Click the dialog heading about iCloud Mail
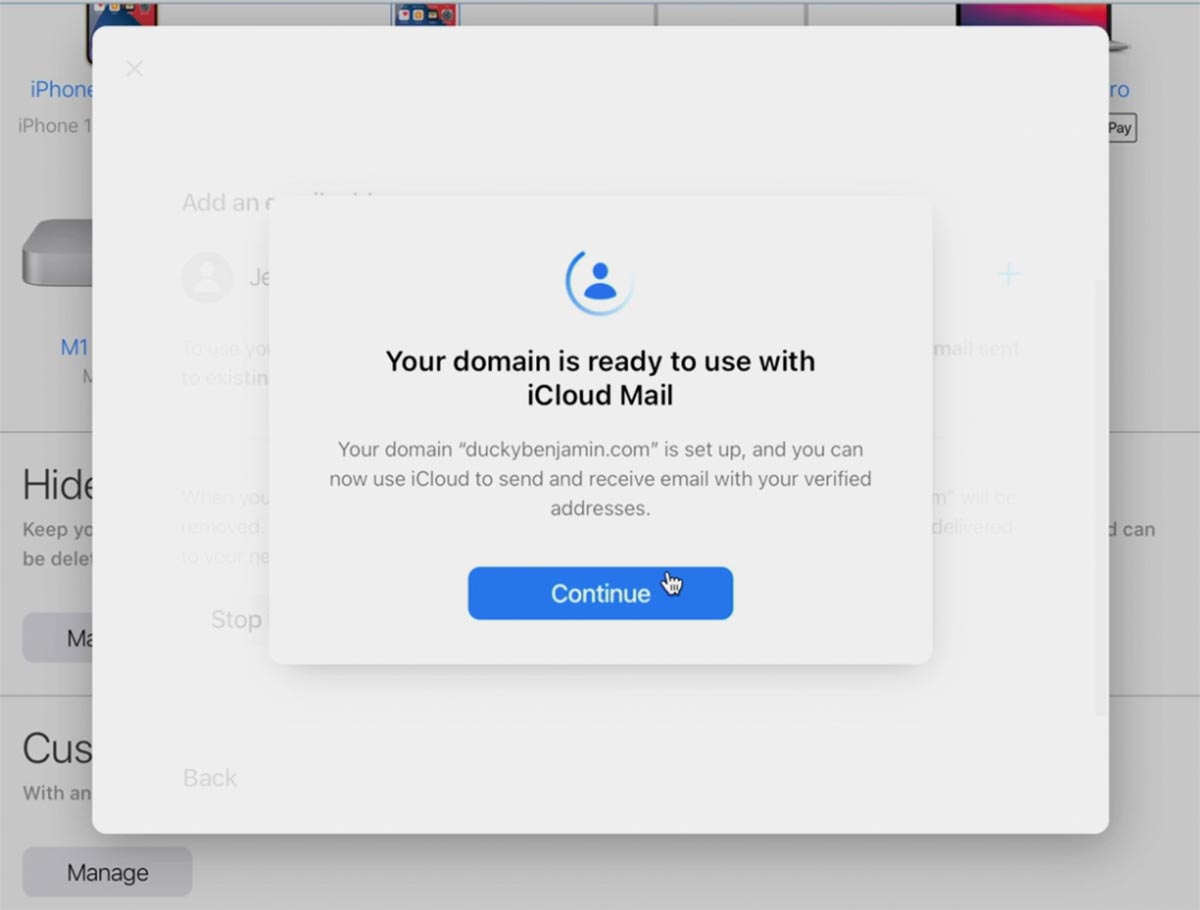This screenshot has height=910, width=1200. (600, 377)
